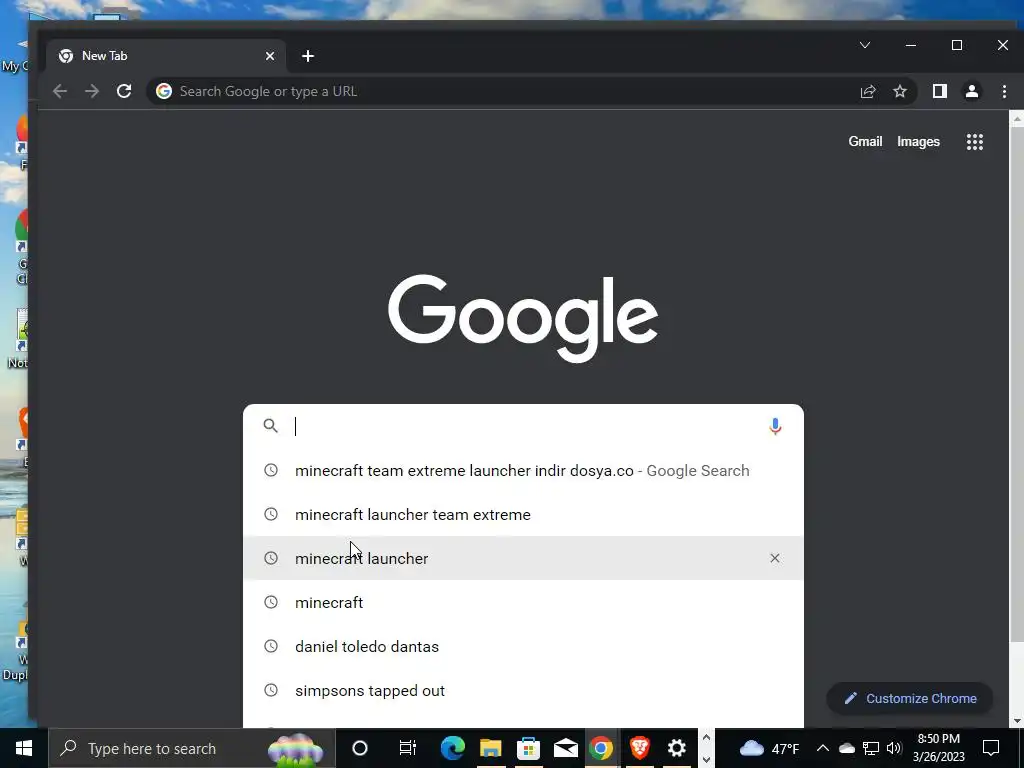Launch Brave browser from the taskbar

pyautogui.click(x=639, y=748)
